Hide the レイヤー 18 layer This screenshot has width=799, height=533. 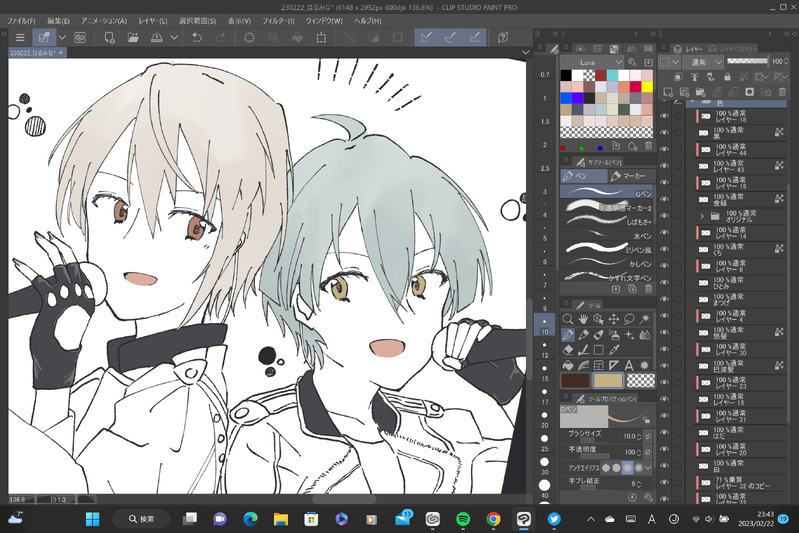click(664, 116)
